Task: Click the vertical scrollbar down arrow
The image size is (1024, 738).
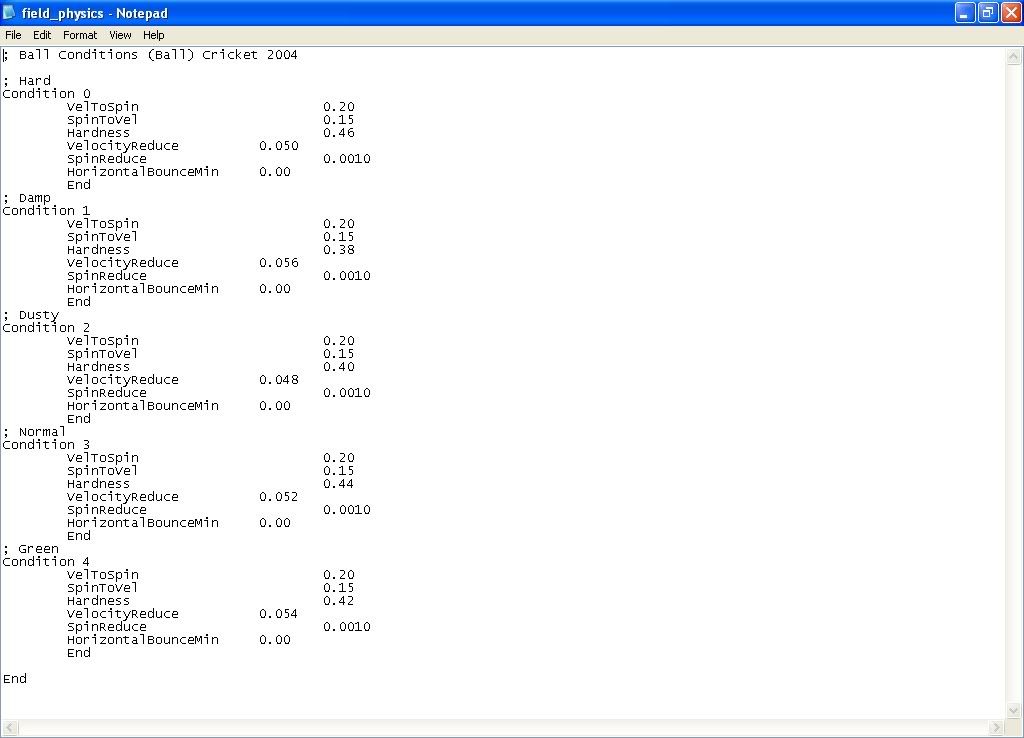Action: 1014,710
